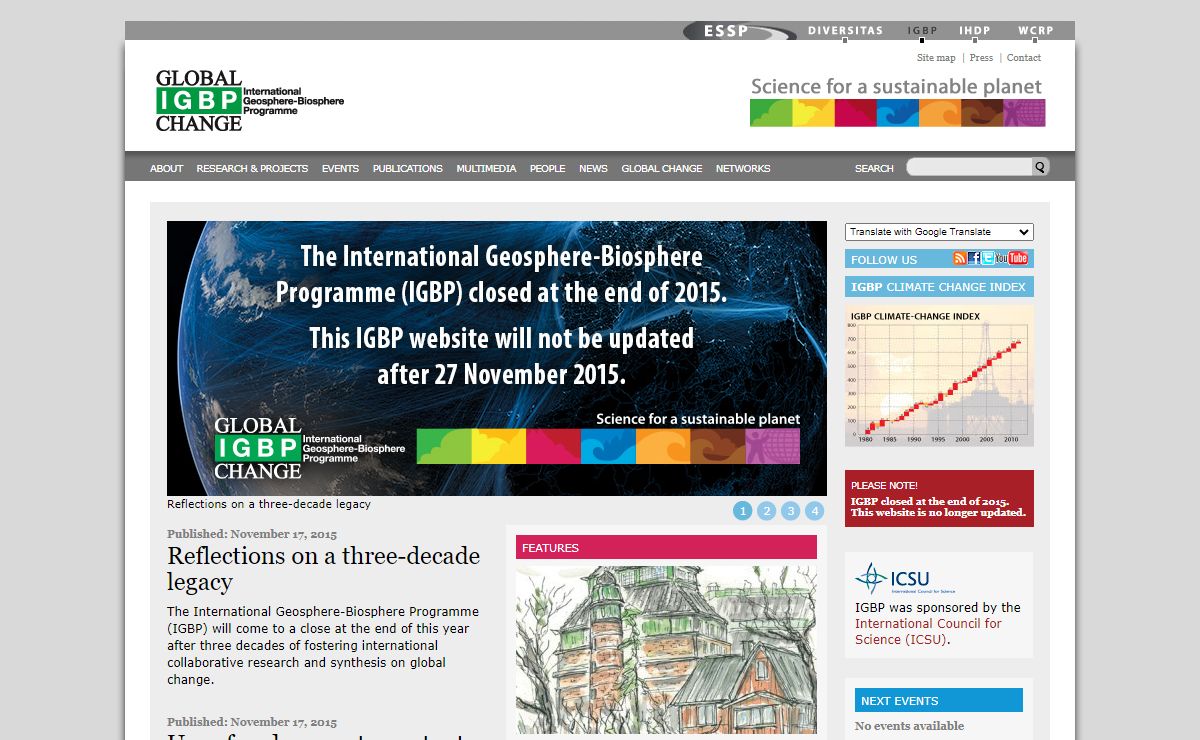The image size is (1200, 740).
Task: Click the RSS feed icon
Action: (960, 258)
